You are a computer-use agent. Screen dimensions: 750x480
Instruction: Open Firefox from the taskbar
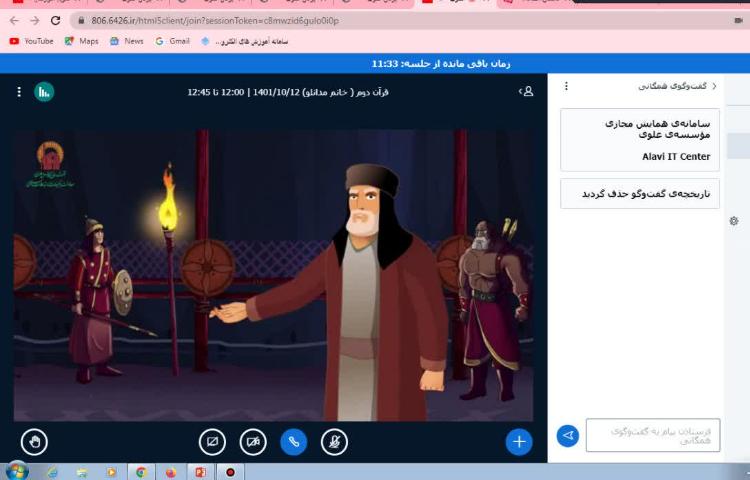[171, 472]
